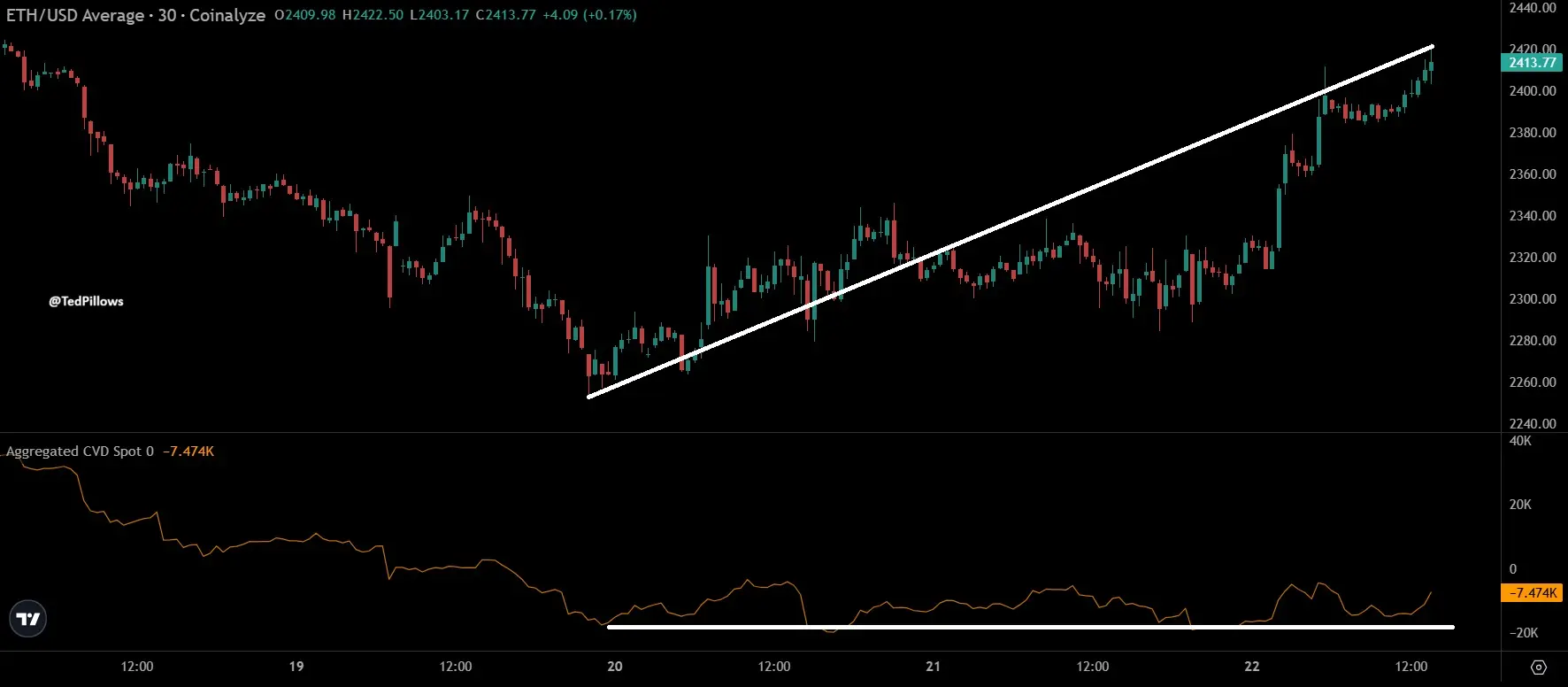Click the 2360.00 price scale label
Image resolution: width=1568 pixels, height=687 pixels.
pyautogui.click(x=1533, y=174)
